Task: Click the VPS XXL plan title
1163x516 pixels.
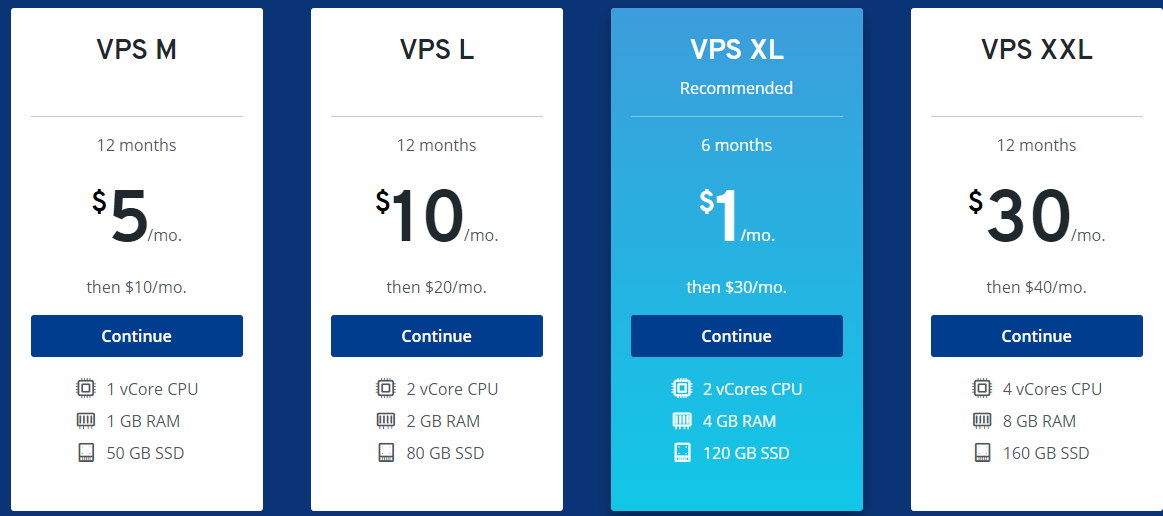Action: (x=1037, y=50)
